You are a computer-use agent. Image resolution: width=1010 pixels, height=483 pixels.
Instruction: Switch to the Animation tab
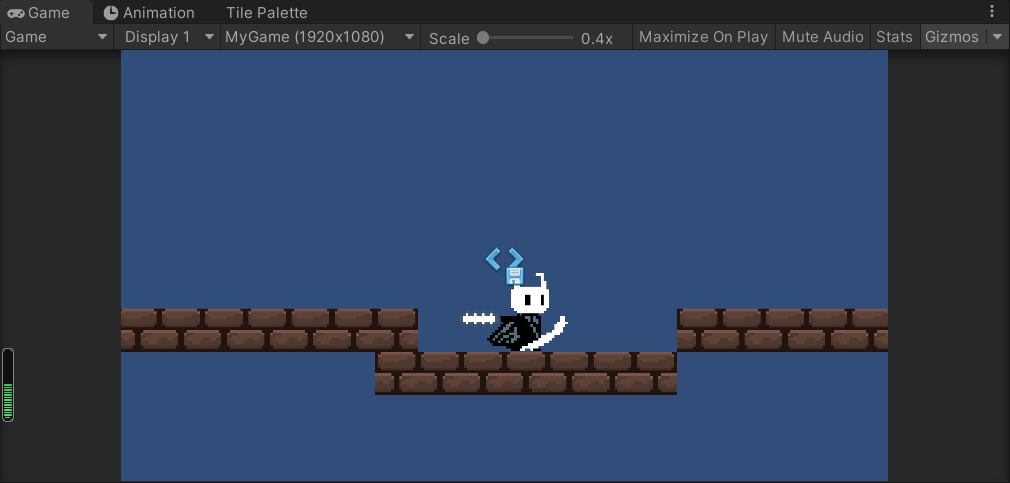149,12
